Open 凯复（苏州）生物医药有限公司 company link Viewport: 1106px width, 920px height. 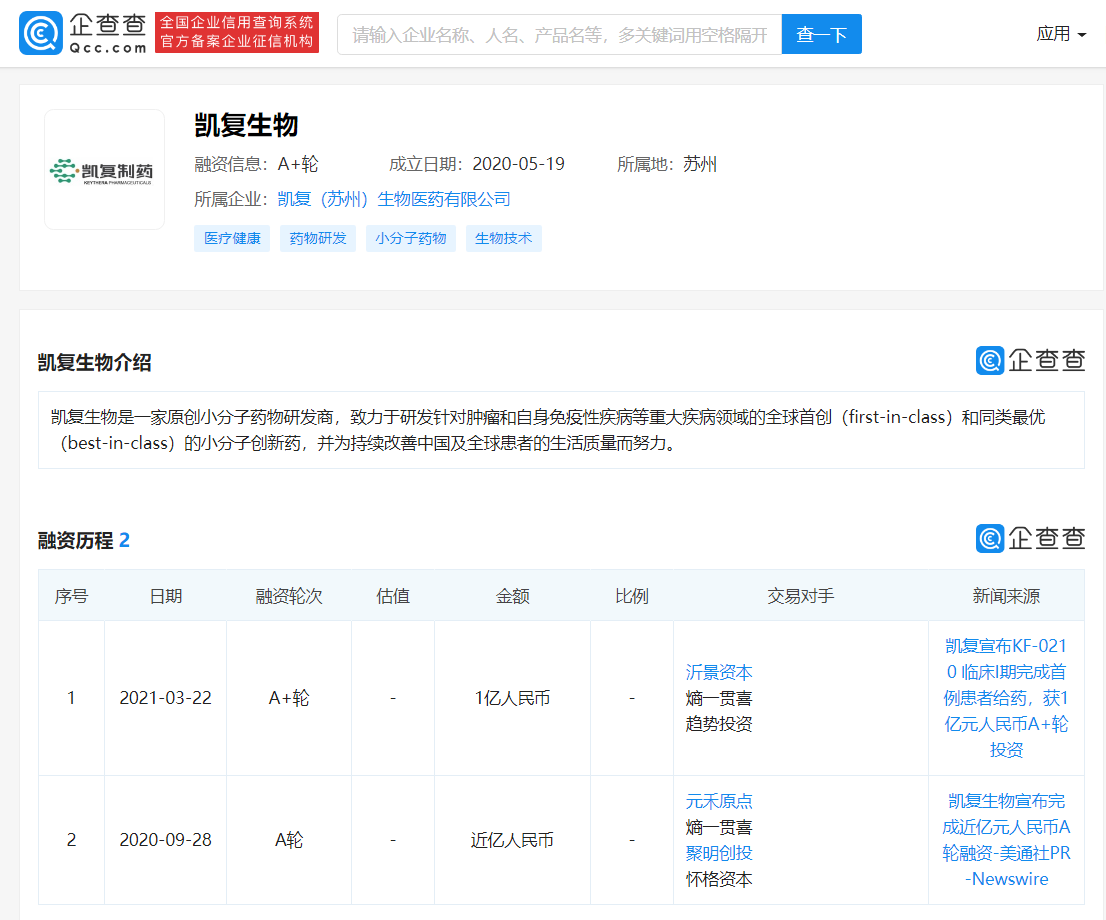click(394, 199)
